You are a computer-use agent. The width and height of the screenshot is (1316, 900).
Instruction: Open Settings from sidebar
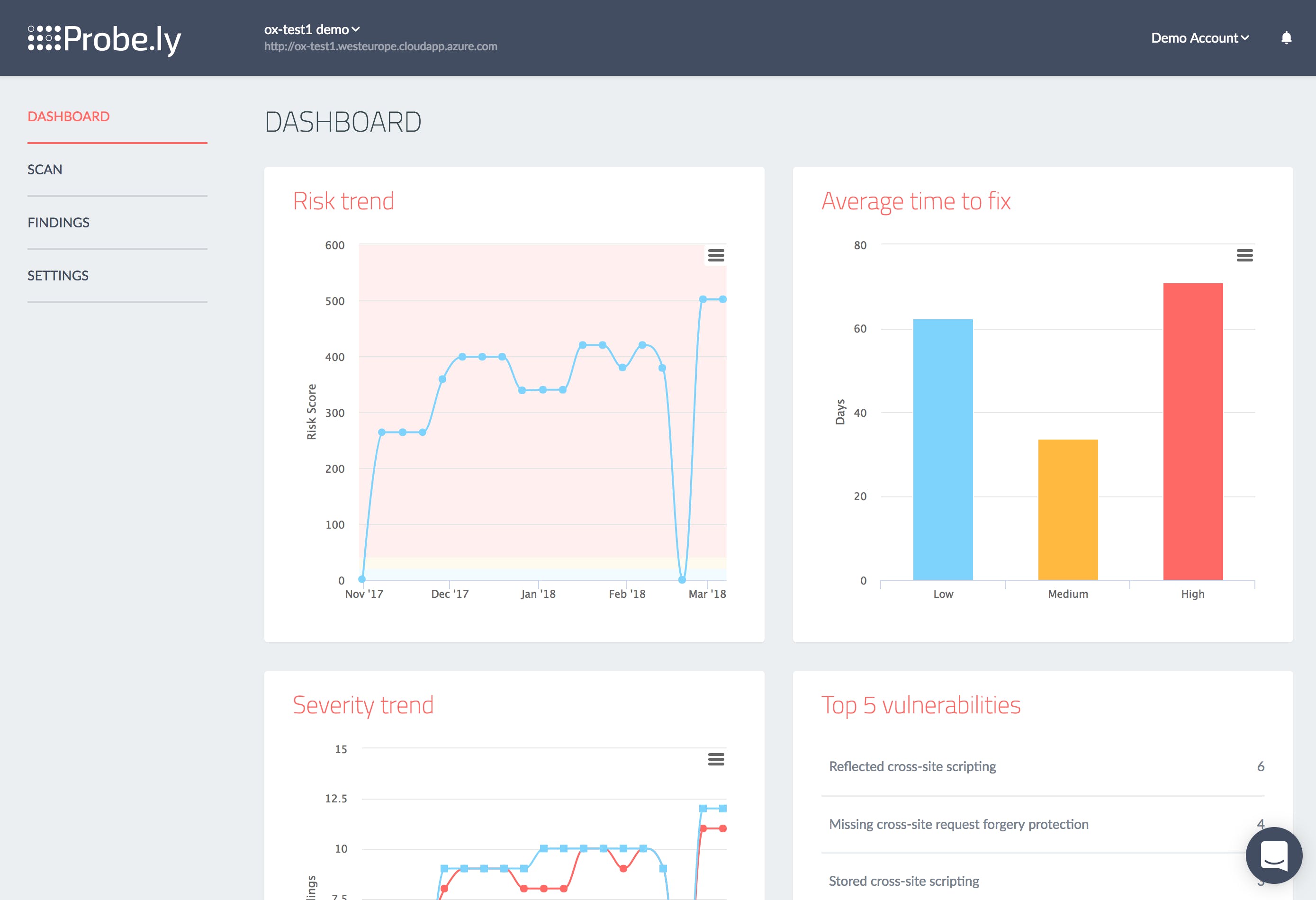[58, 275]
